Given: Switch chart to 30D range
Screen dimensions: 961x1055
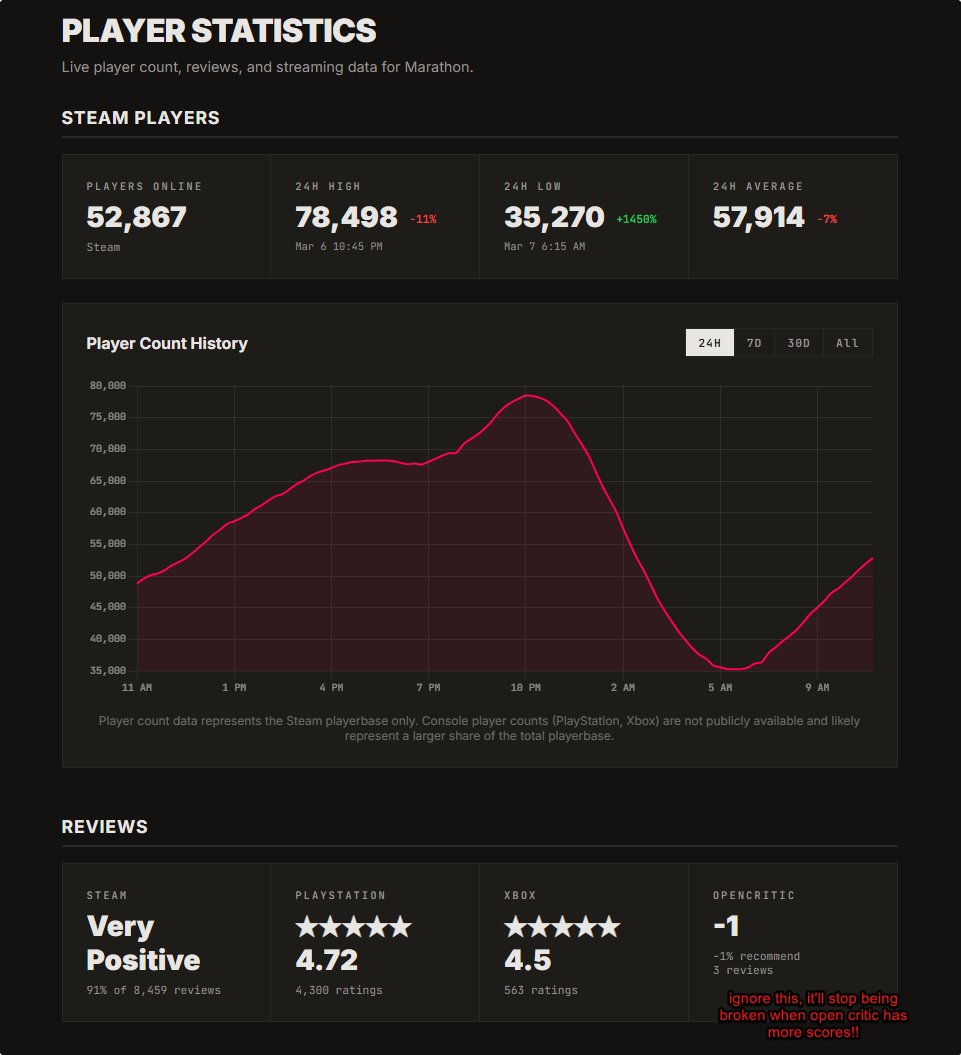Looking at the screenshot, I should coord(799,342).
